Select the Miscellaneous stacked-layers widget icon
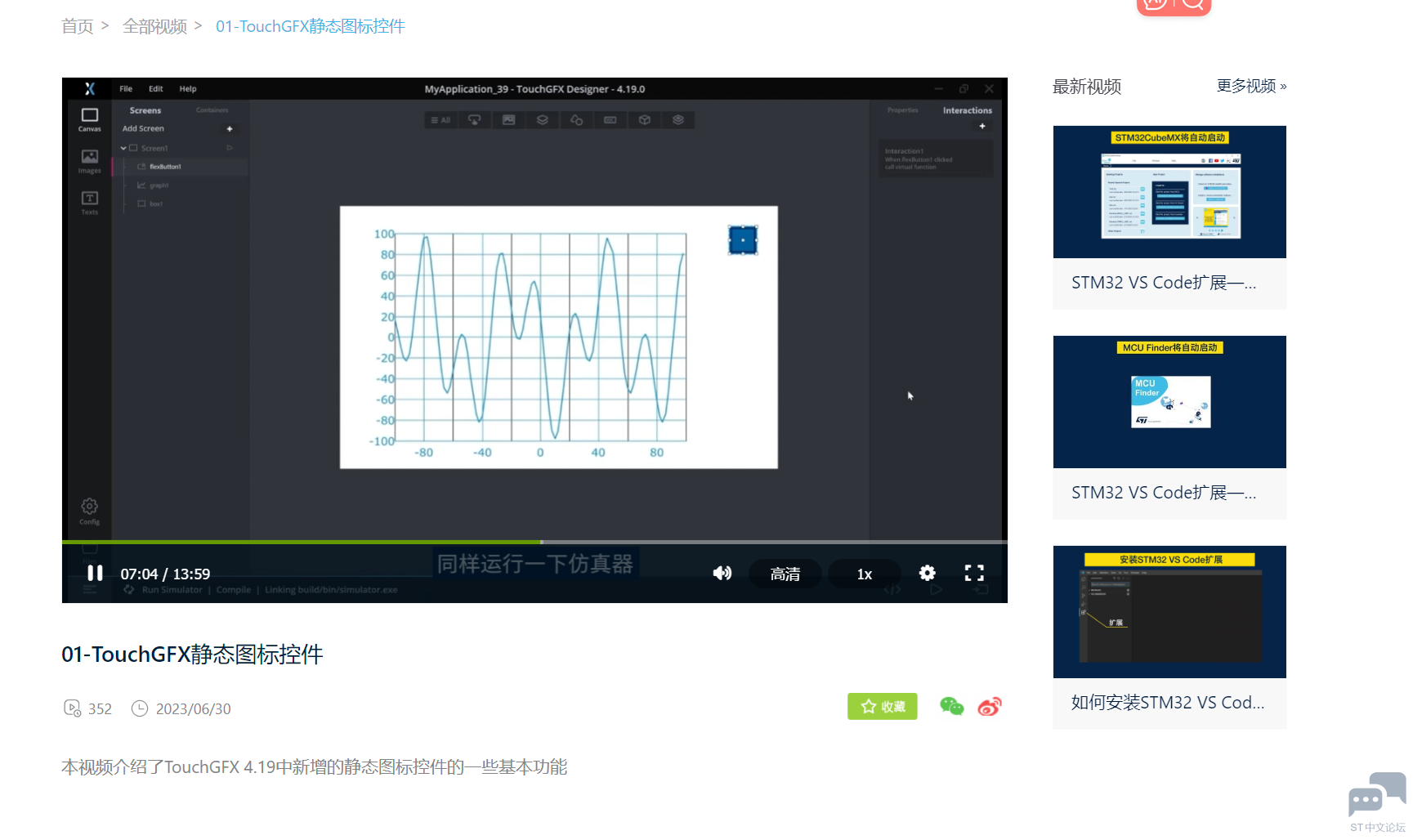Screen dimensions: 1413x840 pyautogui.click(x=677, y=120)
